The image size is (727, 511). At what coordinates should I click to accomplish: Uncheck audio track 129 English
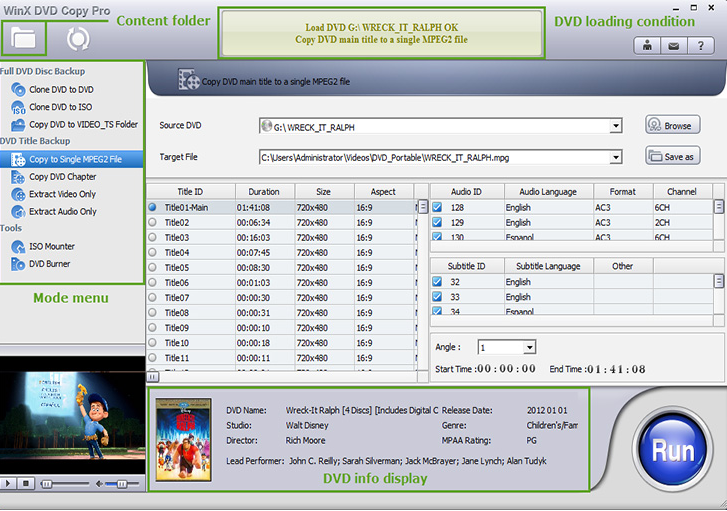pos(437,223)
